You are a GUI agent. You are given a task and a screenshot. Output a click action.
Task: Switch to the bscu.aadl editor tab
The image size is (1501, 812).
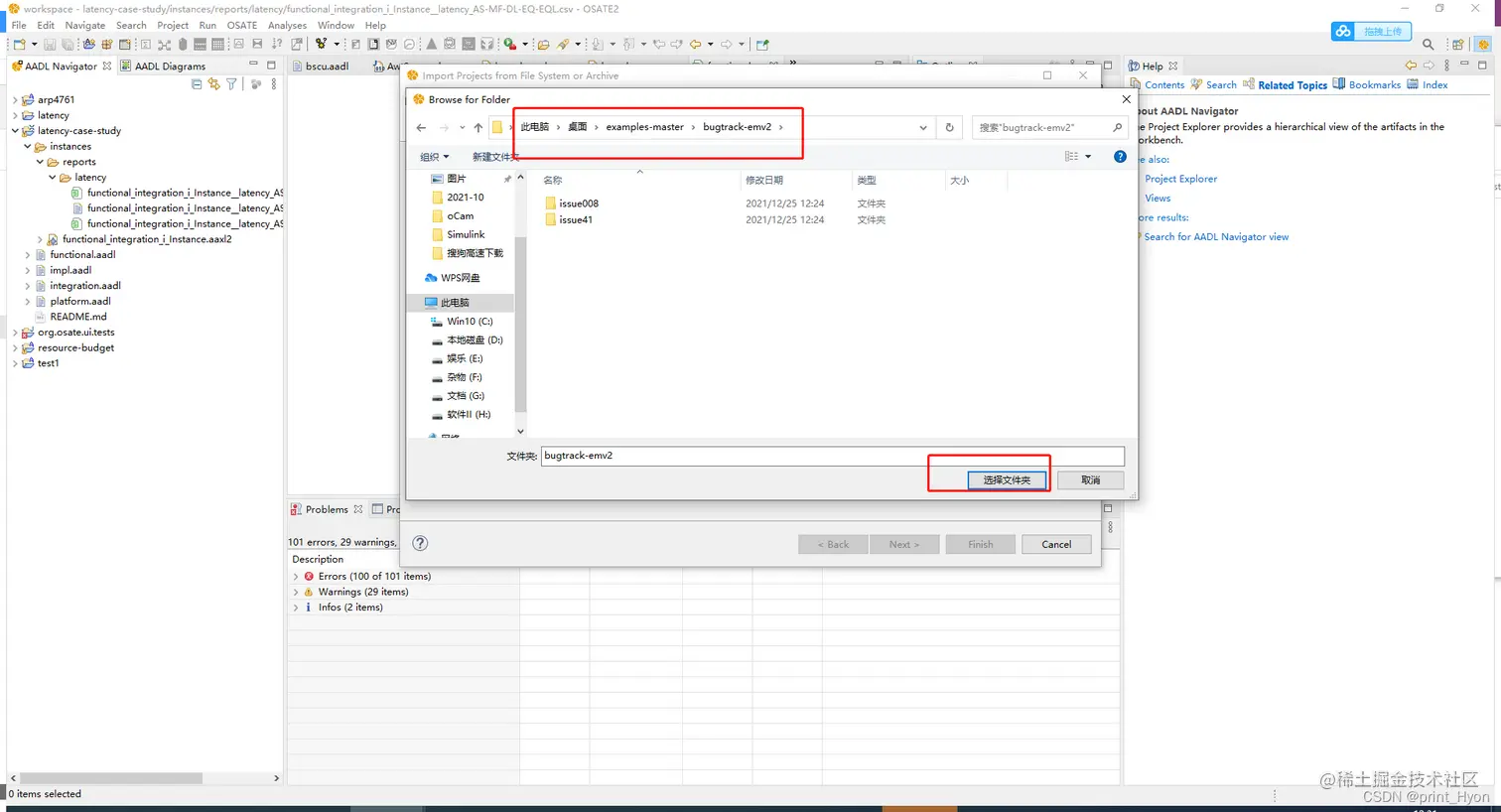327,67
